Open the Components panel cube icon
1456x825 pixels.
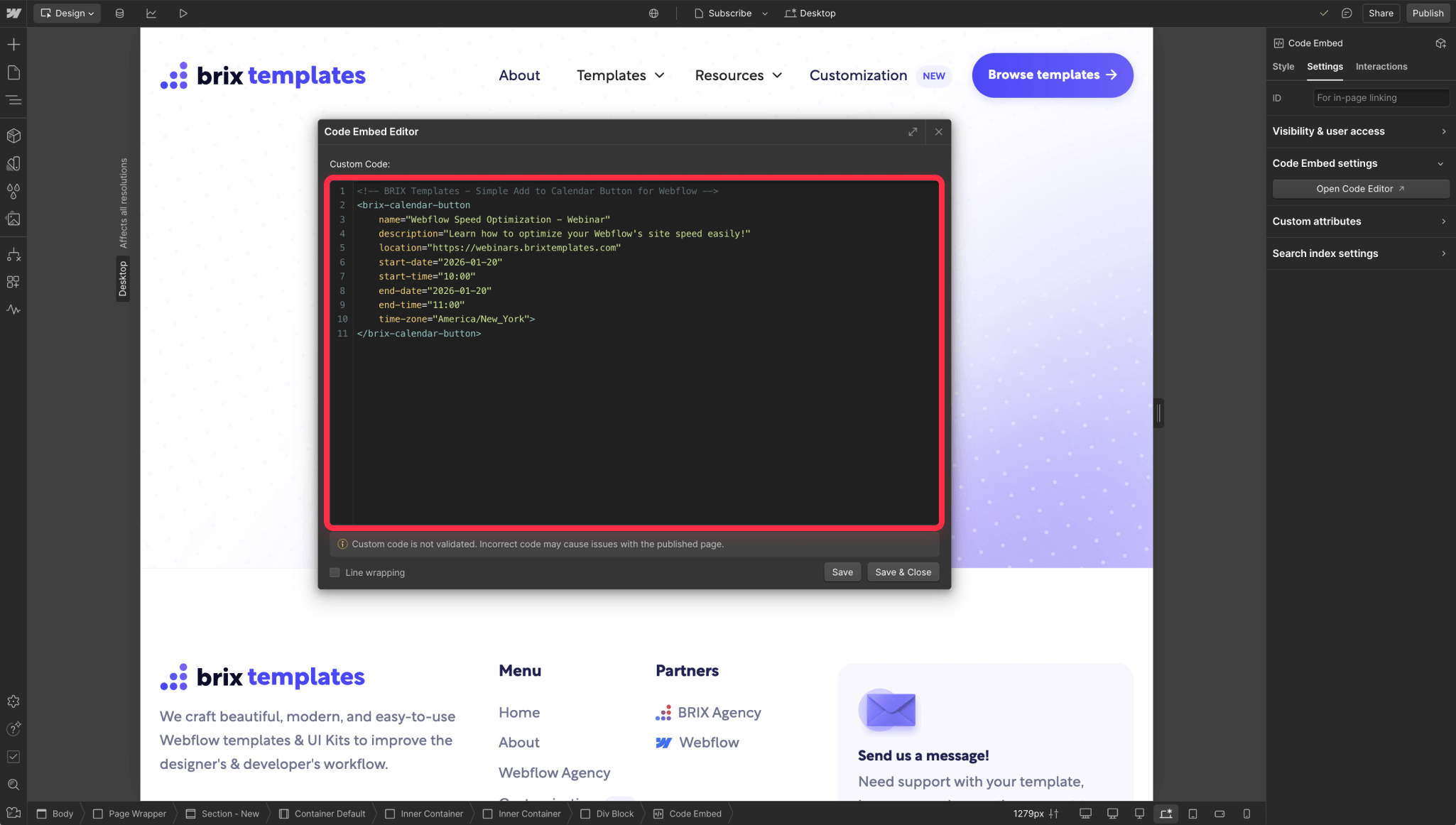pyautogui.click(x=13, y=136)
